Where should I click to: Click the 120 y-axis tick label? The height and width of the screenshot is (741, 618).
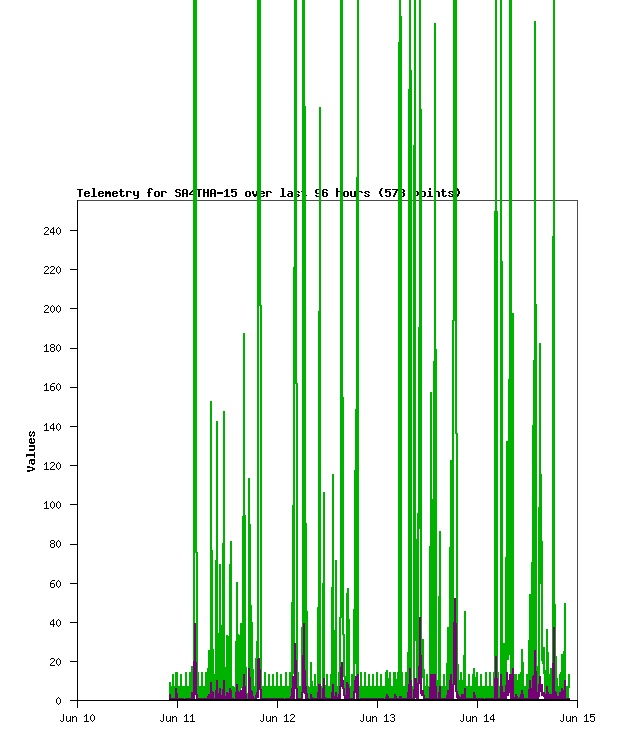point(52,466)
